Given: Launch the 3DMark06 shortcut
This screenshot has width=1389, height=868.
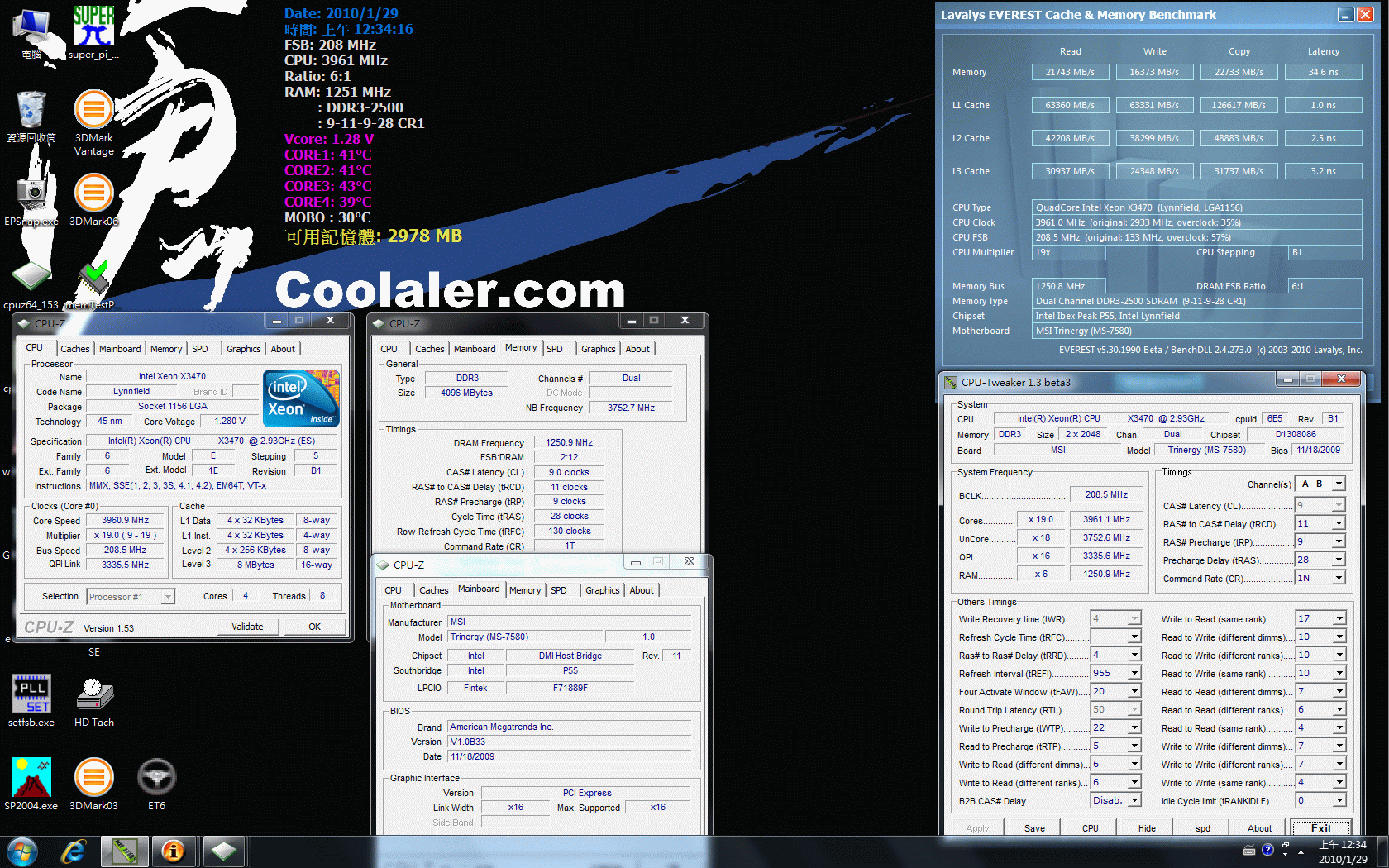Looking at the screenshot, I should pos(94,198).
